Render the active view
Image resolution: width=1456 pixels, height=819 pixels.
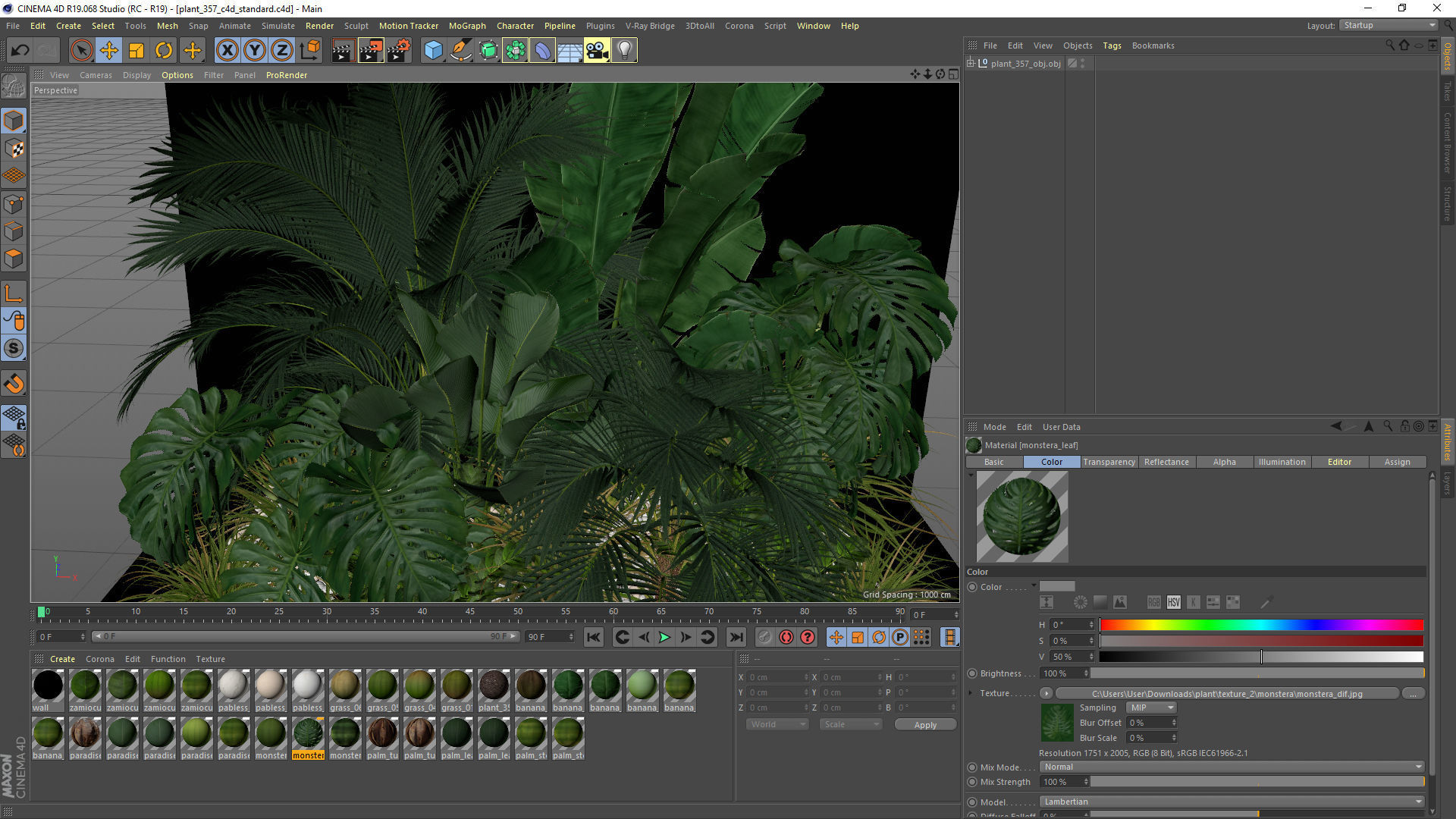point(343,51)
